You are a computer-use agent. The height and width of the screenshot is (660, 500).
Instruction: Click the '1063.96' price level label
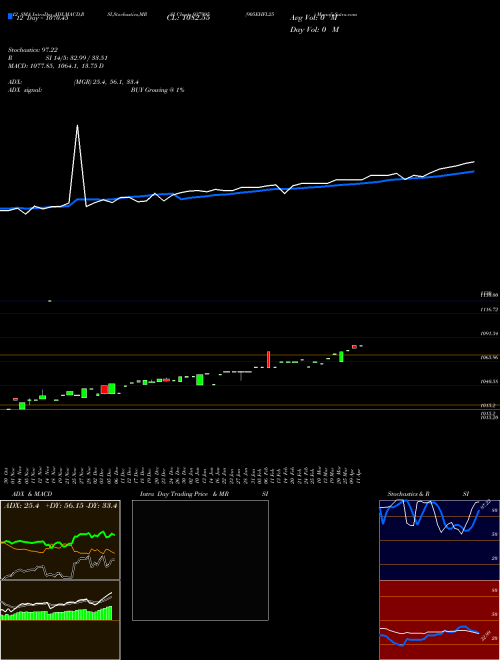coord(489,357)
